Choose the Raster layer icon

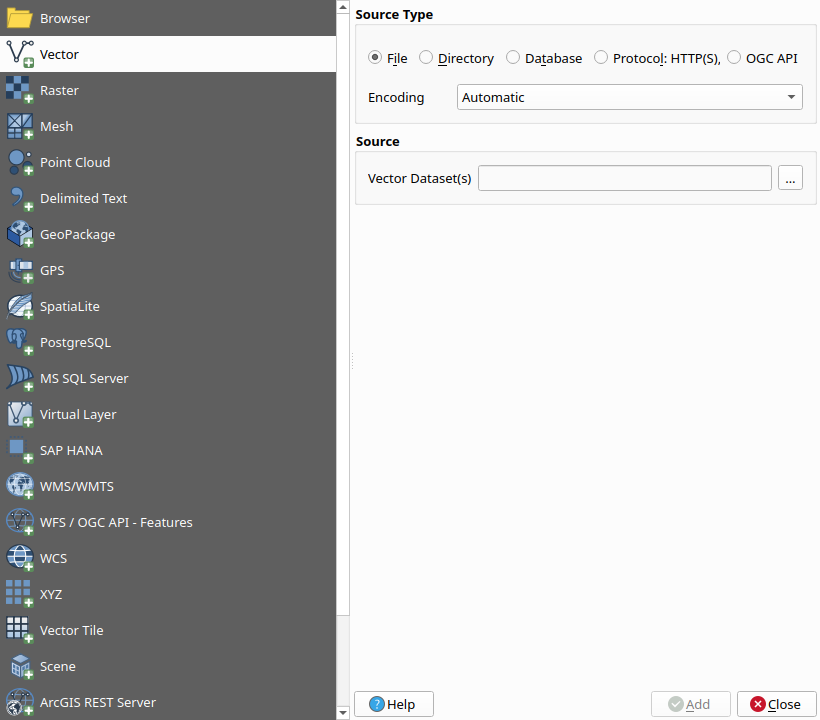click(x=20, y=90)
